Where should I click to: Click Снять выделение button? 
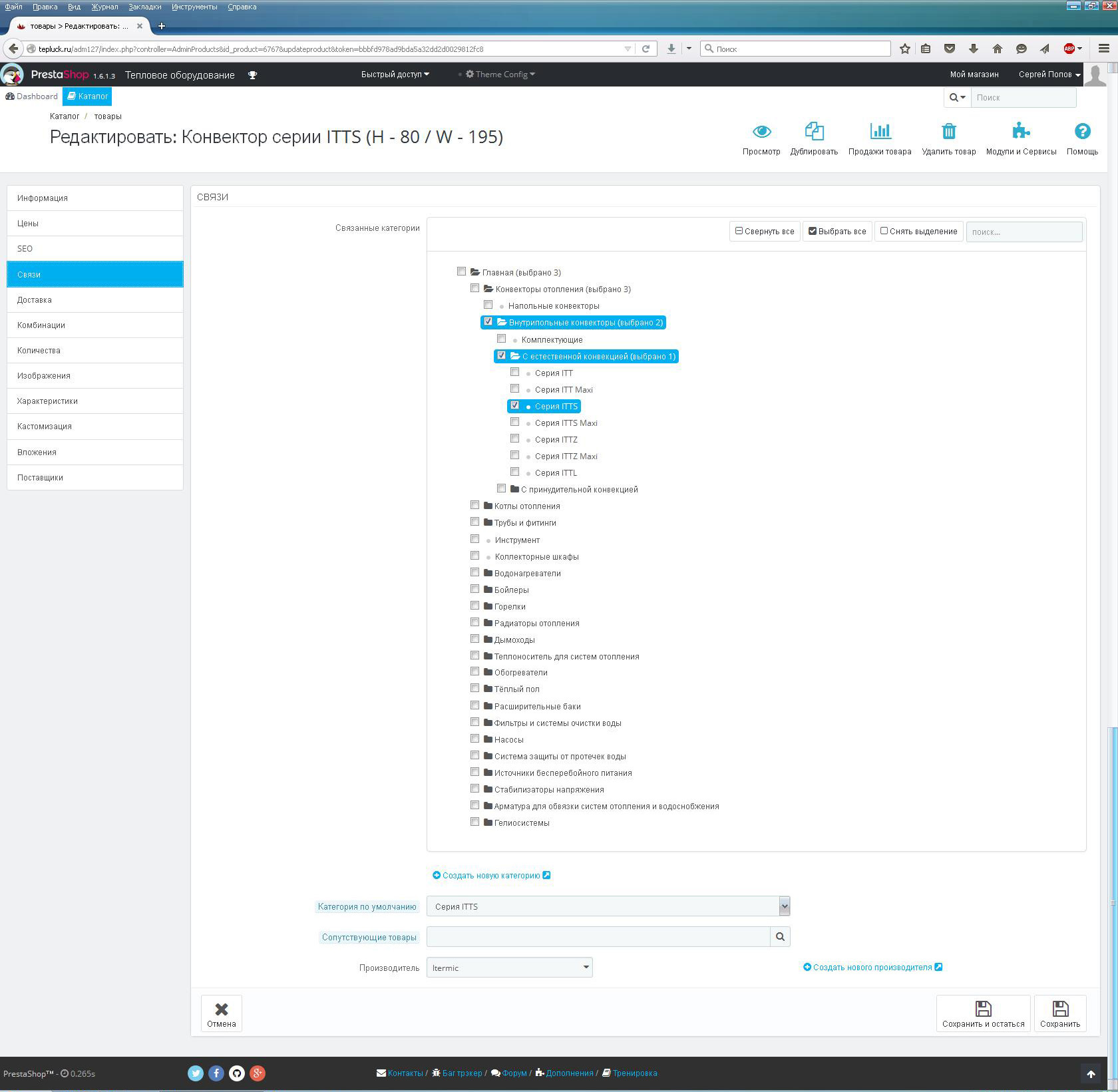[918, 232]
